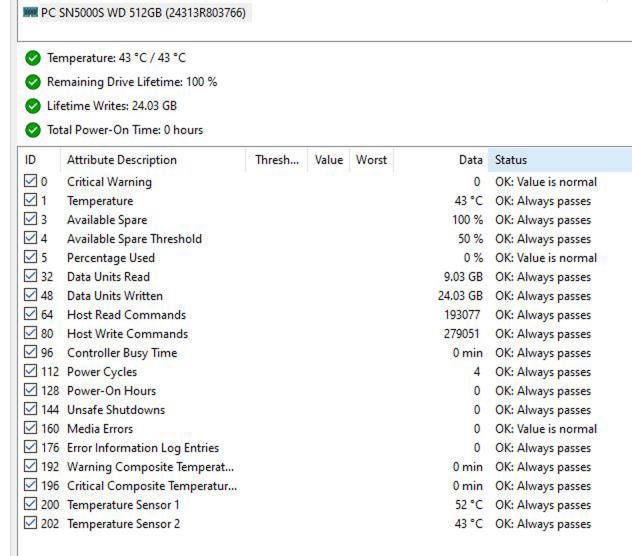Toggle the Data Units Written checkbox

(x=30, y=295)
